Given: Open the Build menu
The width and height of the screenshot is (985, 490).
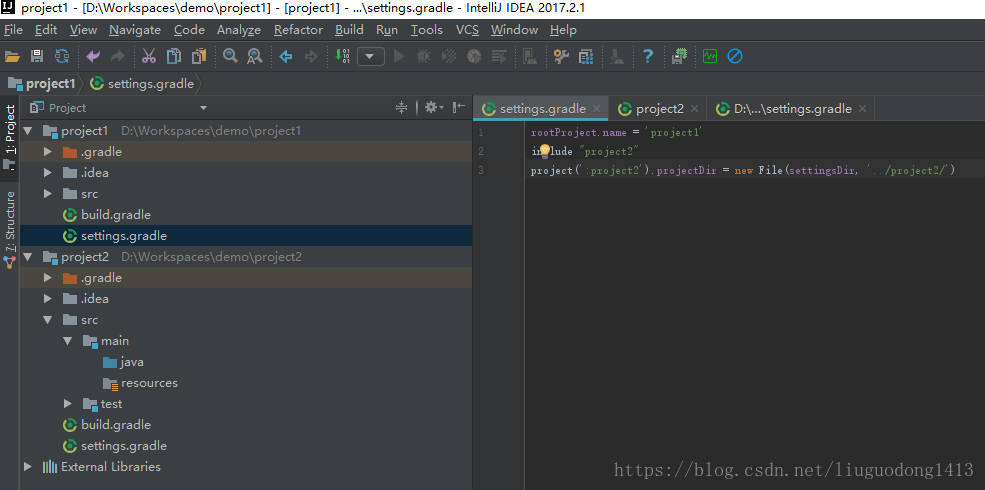Looking at the screenshot, I should [x=349, y=30].
